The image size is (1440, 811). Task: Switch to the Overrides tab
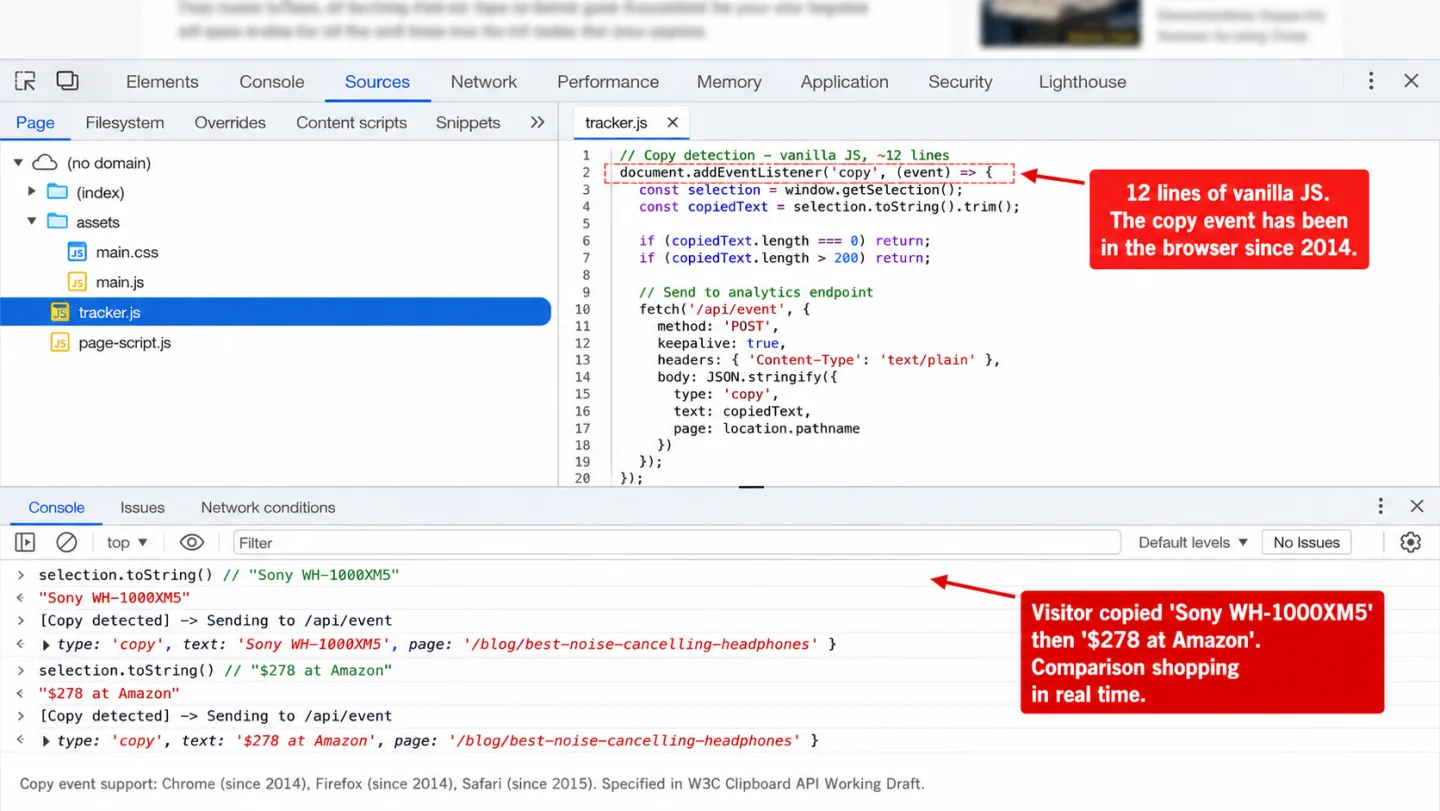point(230,123)
